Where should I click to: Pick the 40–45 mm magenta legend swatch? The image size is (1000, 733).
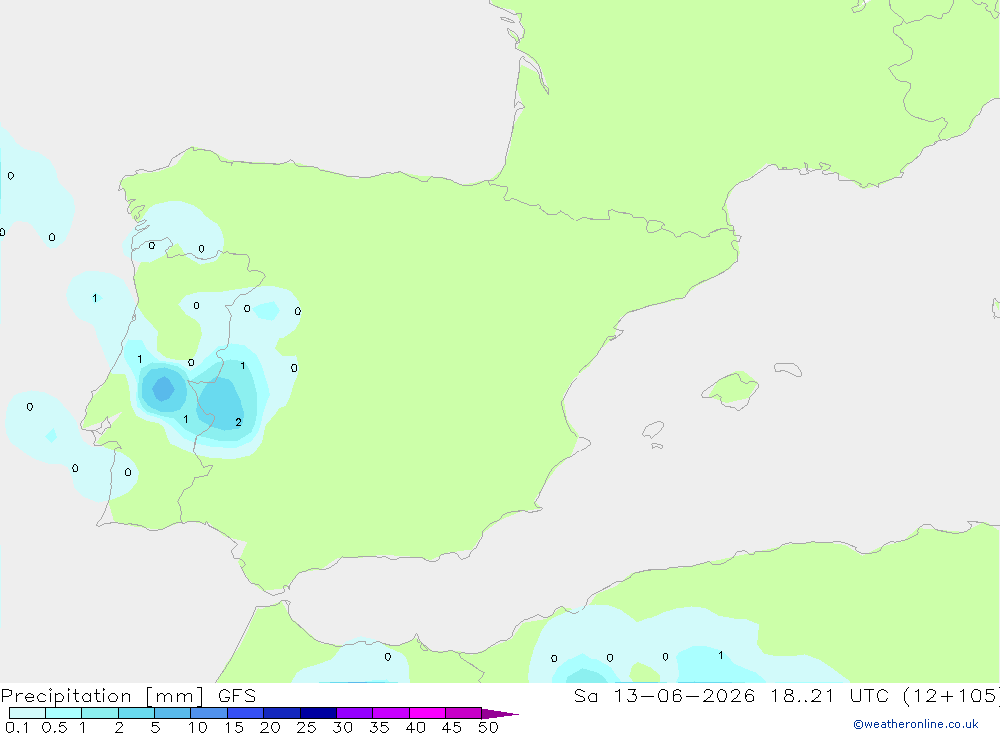coord(427,713)
